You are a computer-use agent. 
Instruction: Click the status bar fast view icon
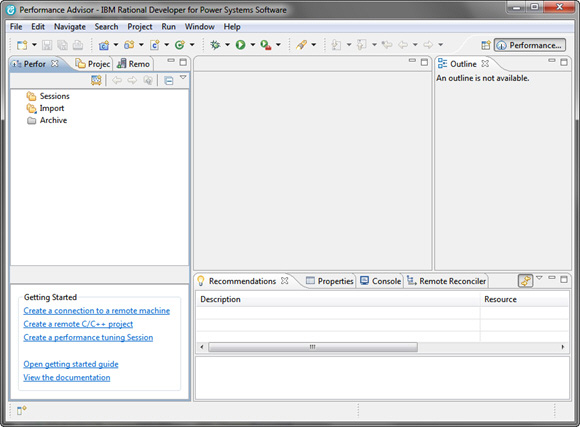coord(21,410)
